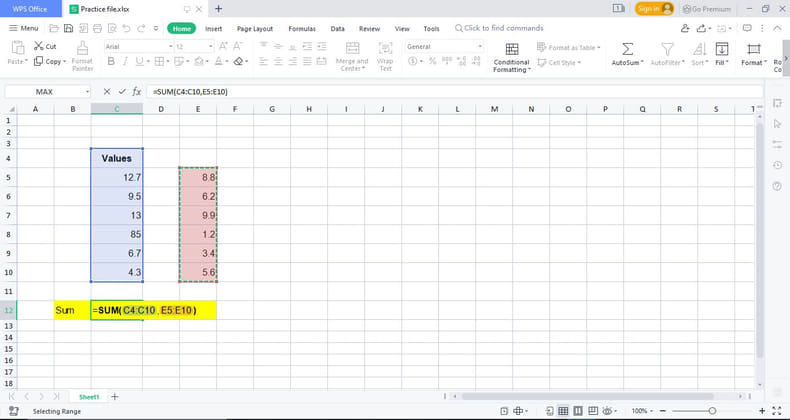Click the AutoFilter funnel icon

[x=667, y=49]
